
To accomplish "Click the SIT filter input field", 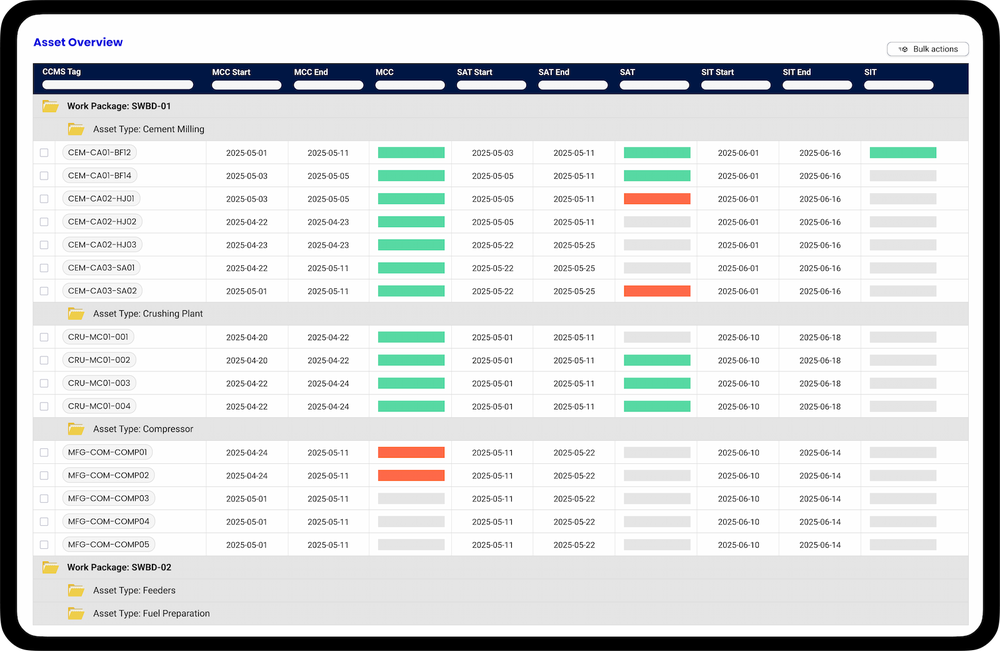I will pos(897,84).
